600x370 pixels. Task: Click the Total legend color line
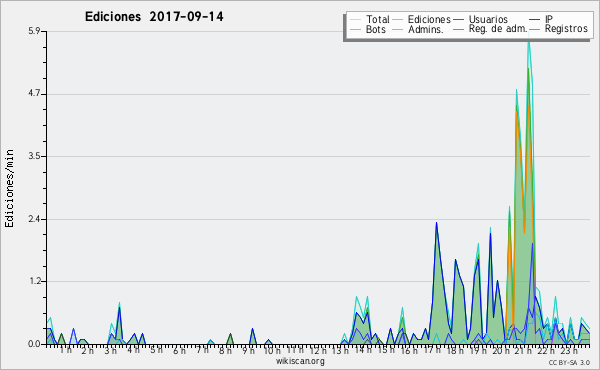[x=355, y=20]
